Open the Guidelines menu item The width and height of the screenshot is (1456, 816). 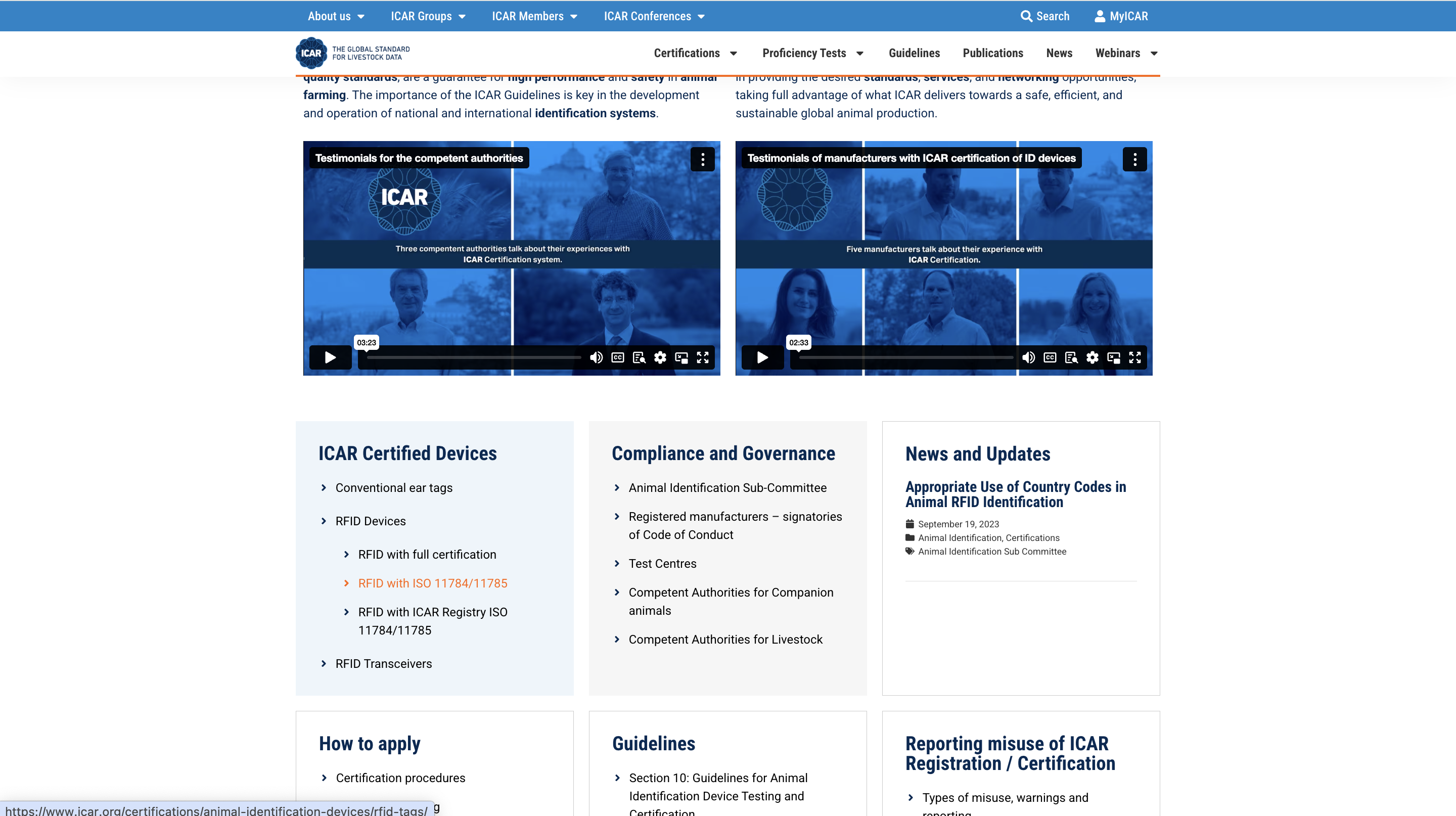tap(914, 53)
